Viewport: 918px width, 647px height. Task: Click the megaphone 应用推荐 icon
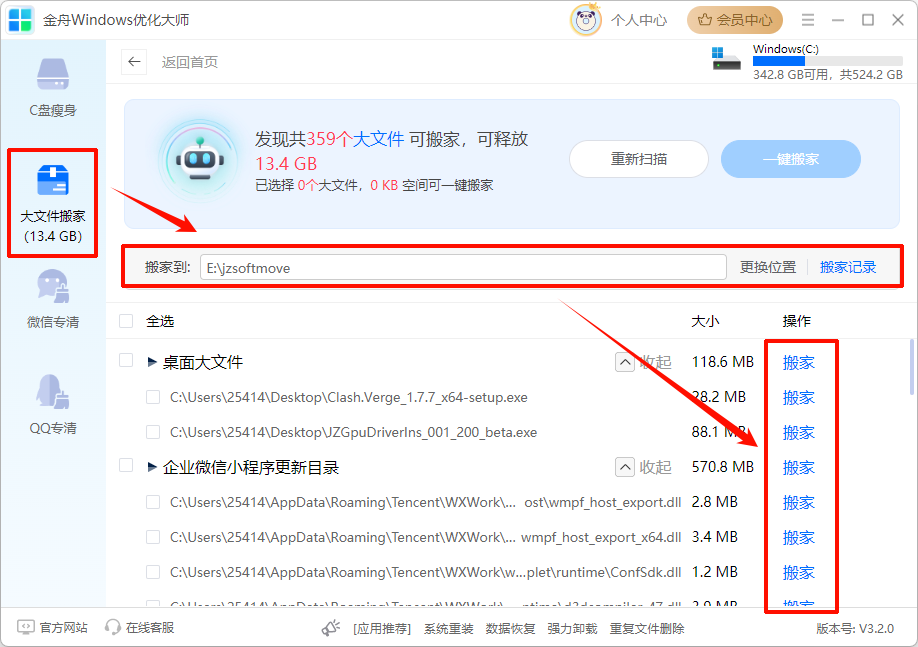331,628
